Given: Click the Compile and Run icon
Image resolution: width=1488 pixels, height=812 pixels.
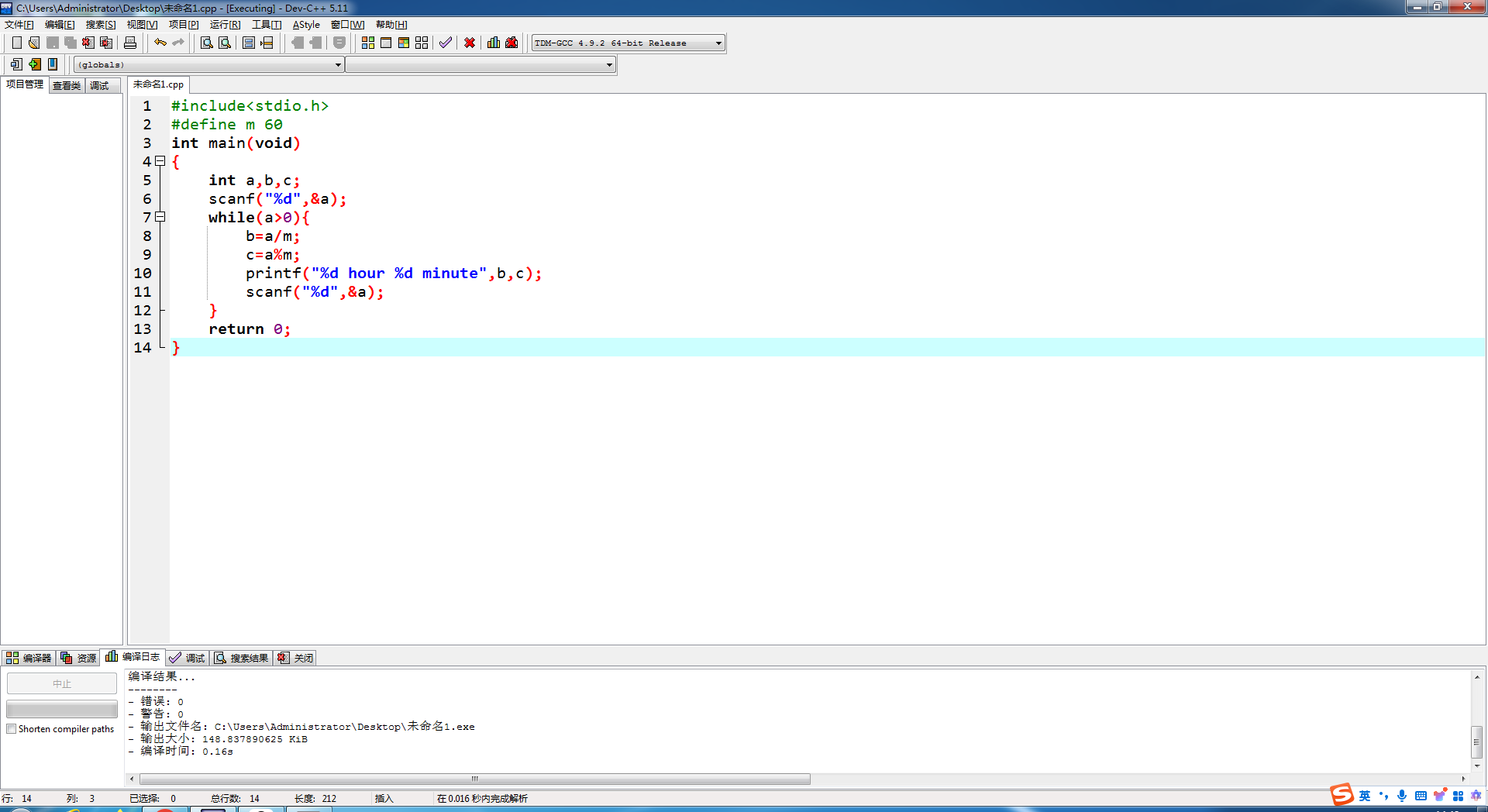Looking at the screenshot, I should coord(404,43).
